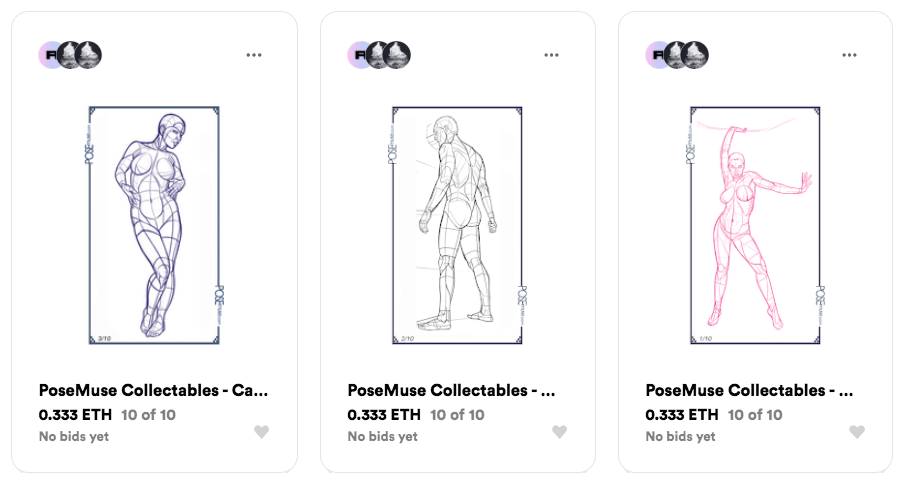Click the Foundation avatar on first card

pyautogui.click(x=49, y=55)
